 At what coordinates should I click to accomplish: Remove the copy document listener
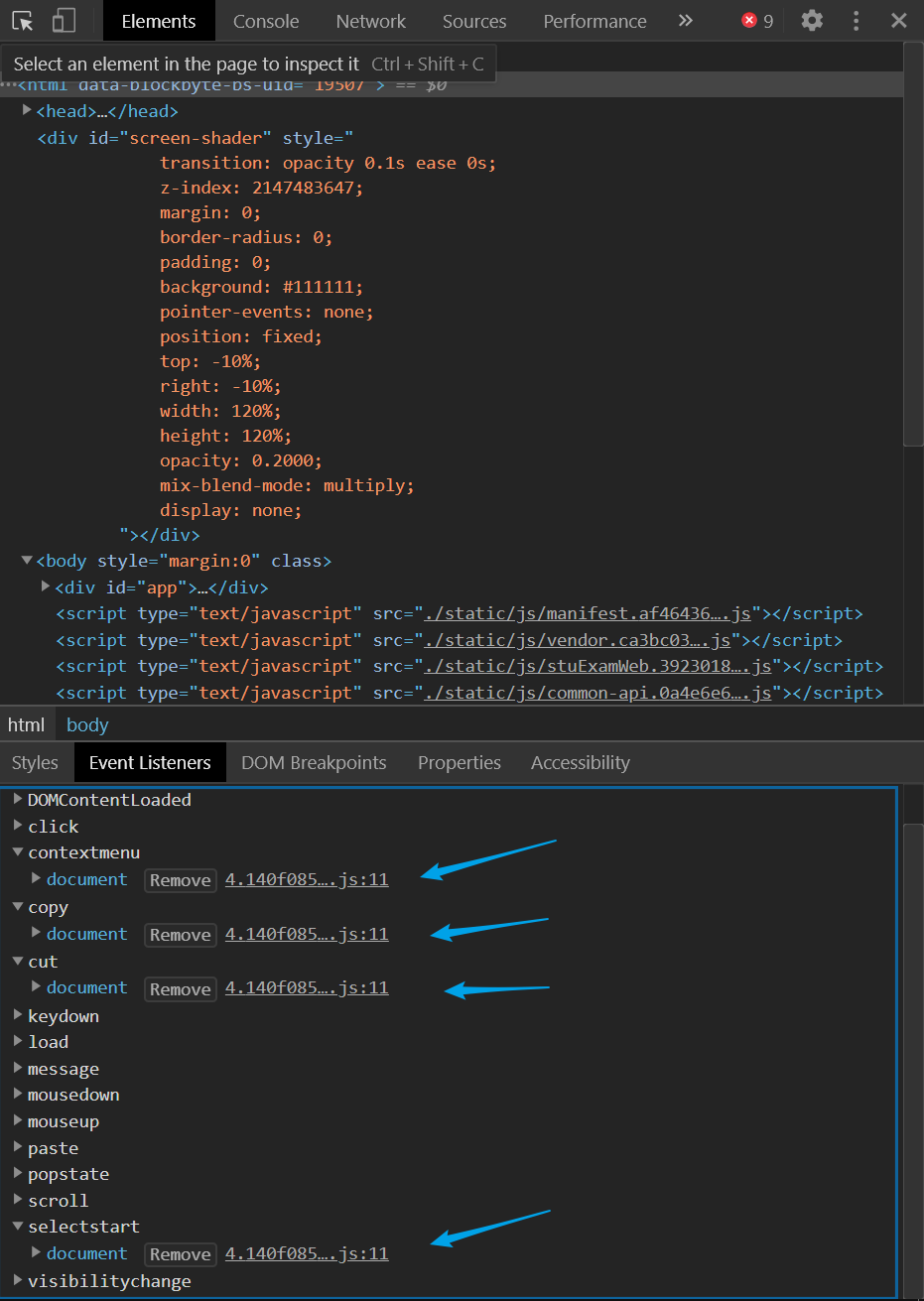click(x=181, y=935)
